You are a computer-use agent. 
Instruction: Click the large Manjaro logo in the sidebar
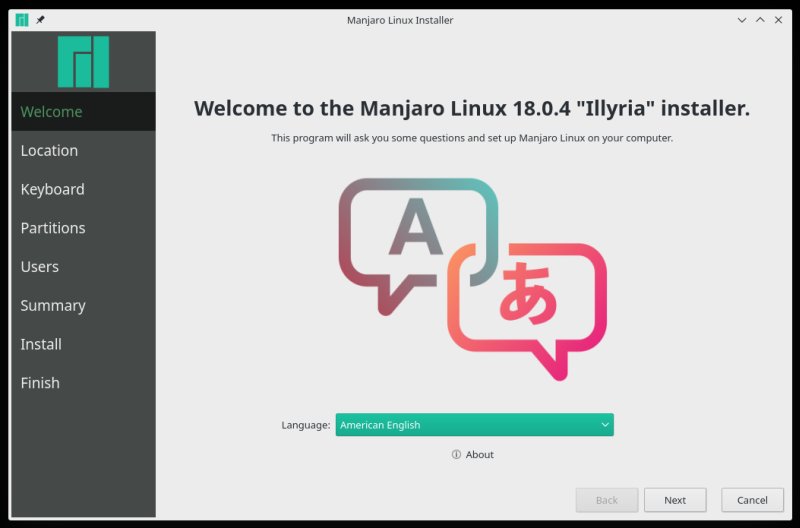tap(83, 62)
